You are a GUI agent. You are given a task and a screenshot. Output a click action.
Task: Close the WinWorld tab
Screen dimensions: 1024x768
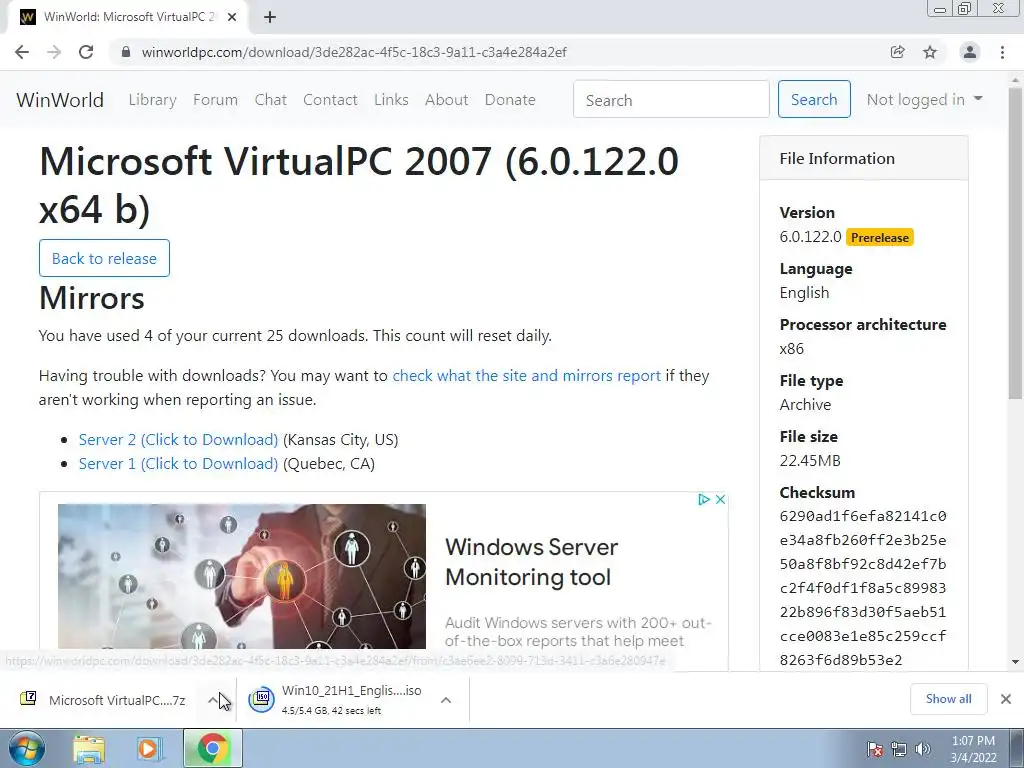(x=232, y=17)
